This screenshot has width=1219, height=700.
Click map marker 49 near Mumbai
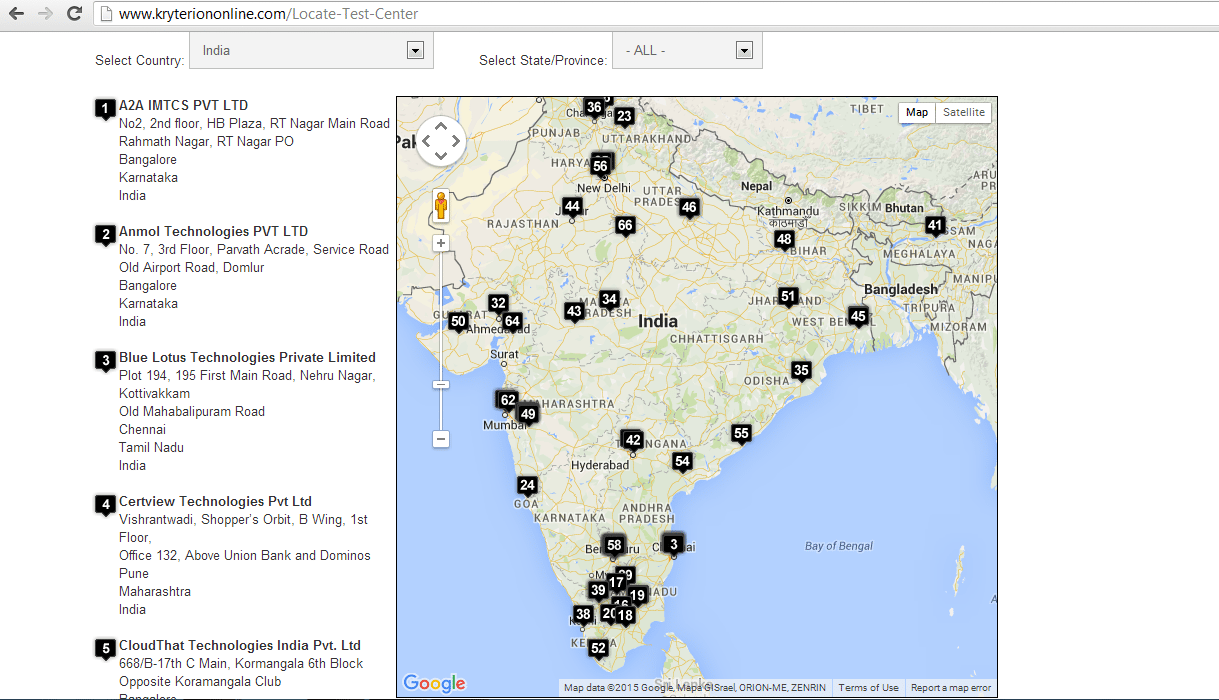tap(528, 415)
